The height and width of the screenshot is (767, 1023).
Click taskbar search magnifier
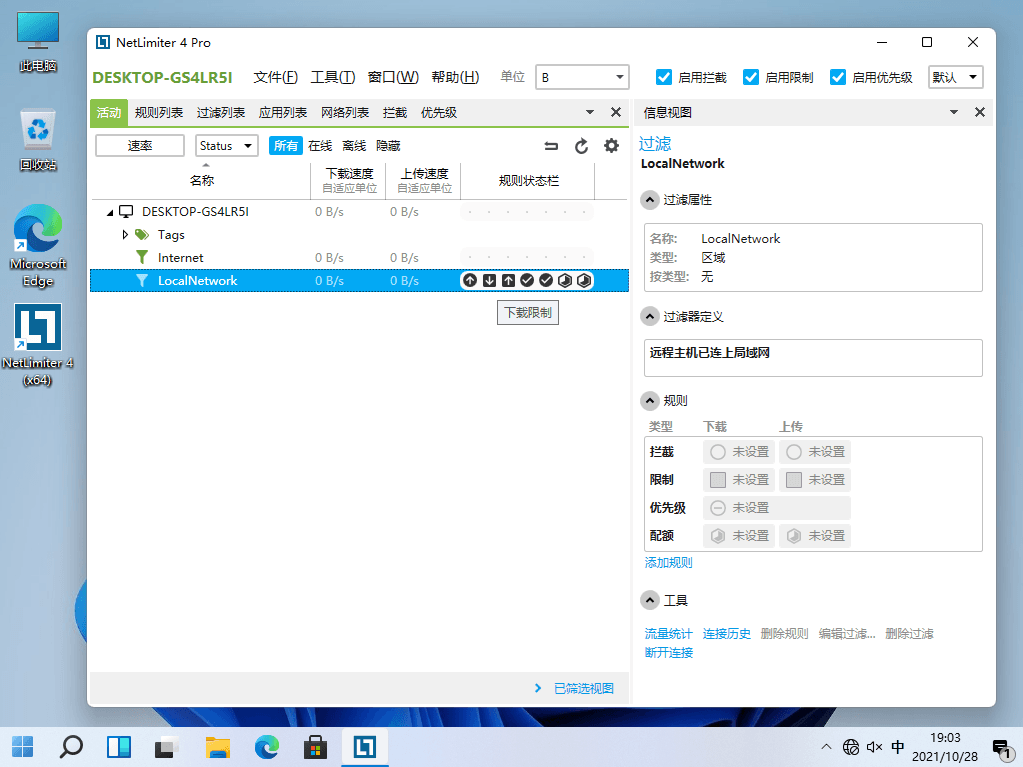pos(71,747)
